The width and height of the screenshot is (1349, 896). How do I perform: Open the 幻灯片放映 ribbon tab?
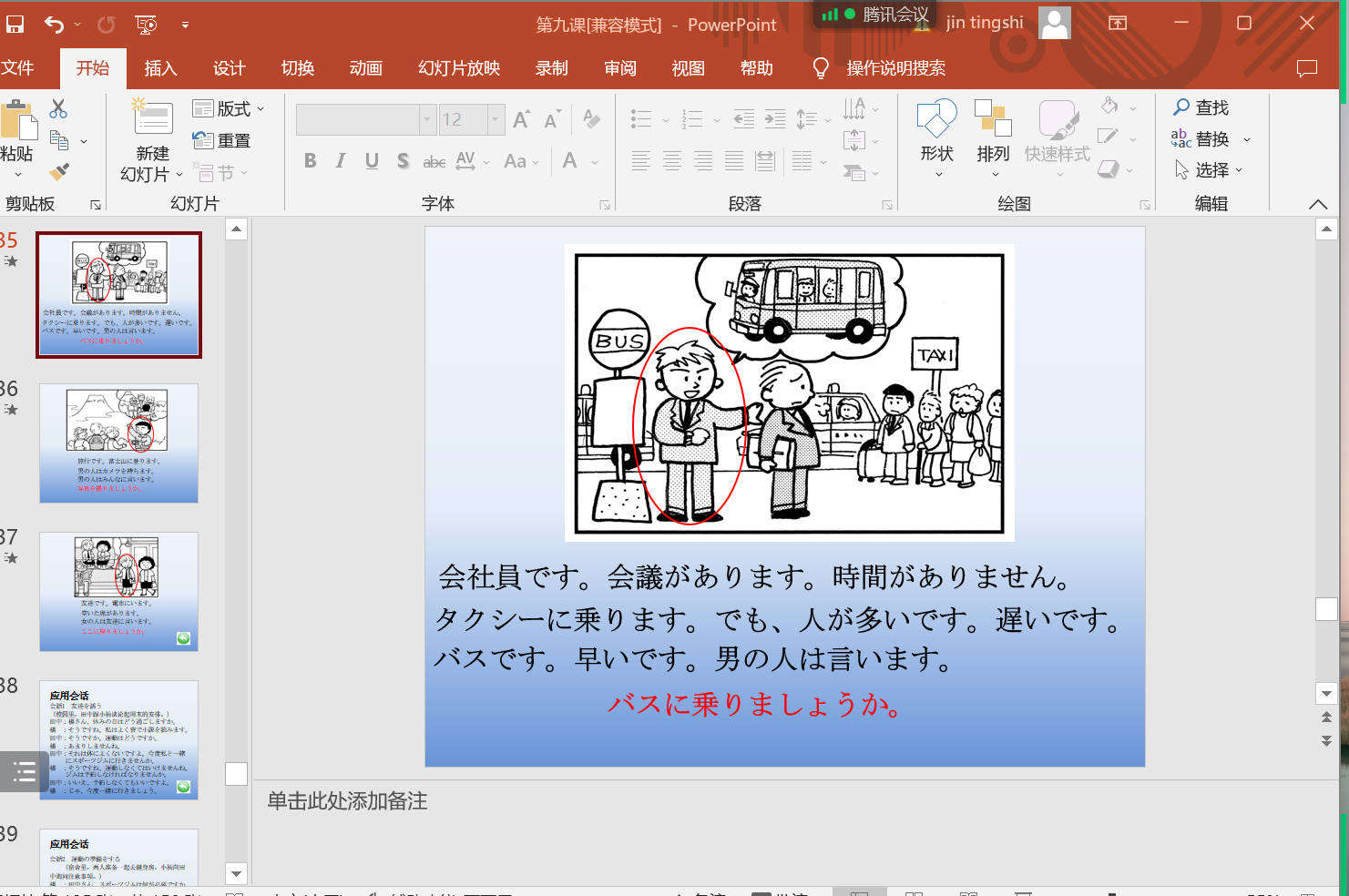[x=459, y=68]
